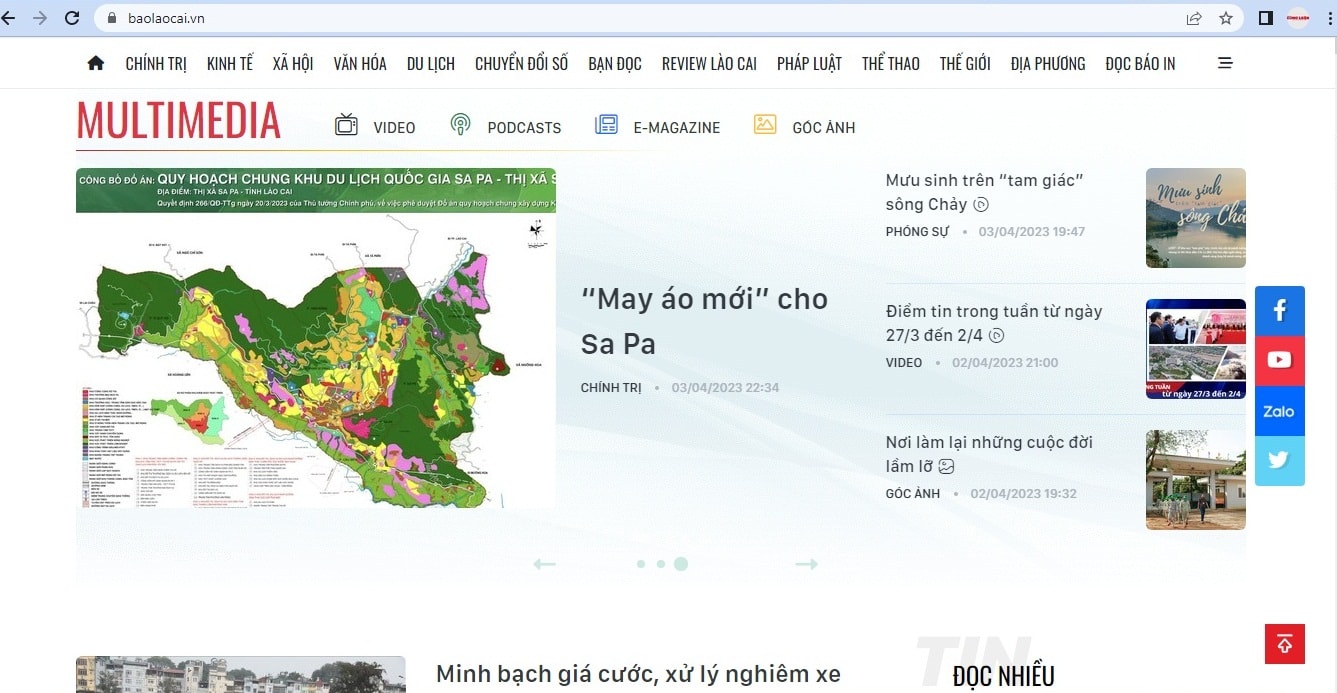Bookmark this page with star icon
Viewport: 1337px width, 693px height.
(x=1226, y=18)
